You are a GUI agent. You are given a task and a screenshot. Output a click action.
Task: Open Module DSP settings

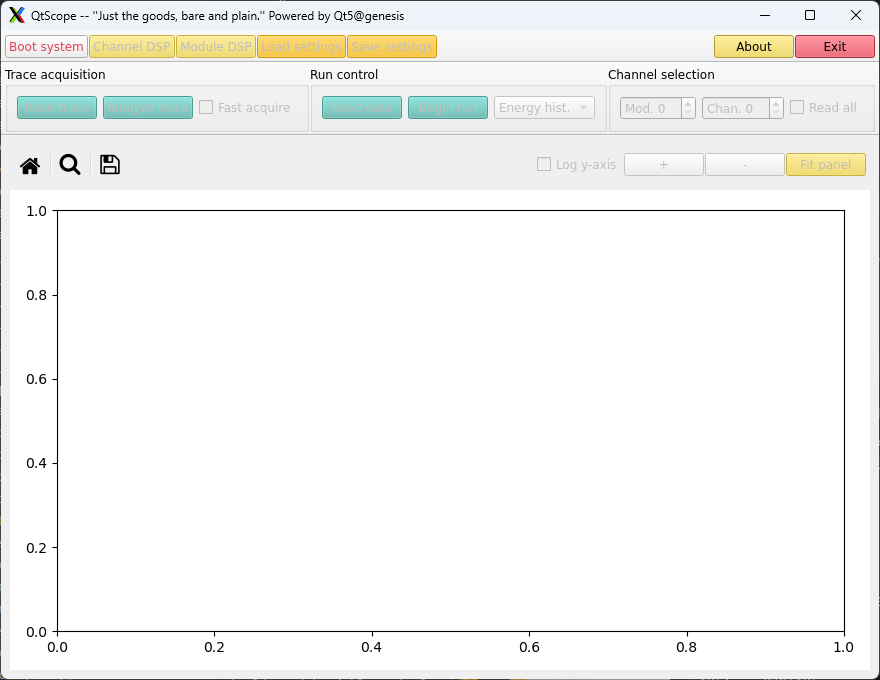pyautogui.click(x=216, y=47)
